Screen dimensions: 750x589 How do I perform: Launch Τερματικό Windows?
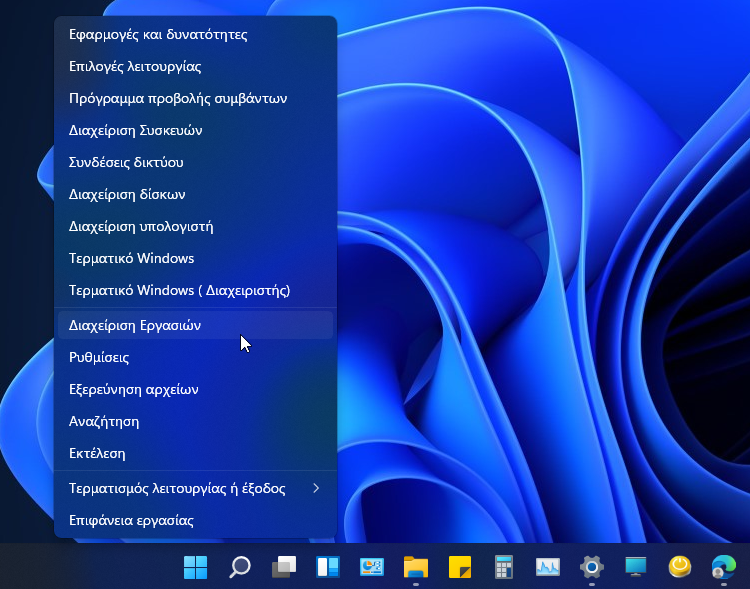tap(195, 258)
